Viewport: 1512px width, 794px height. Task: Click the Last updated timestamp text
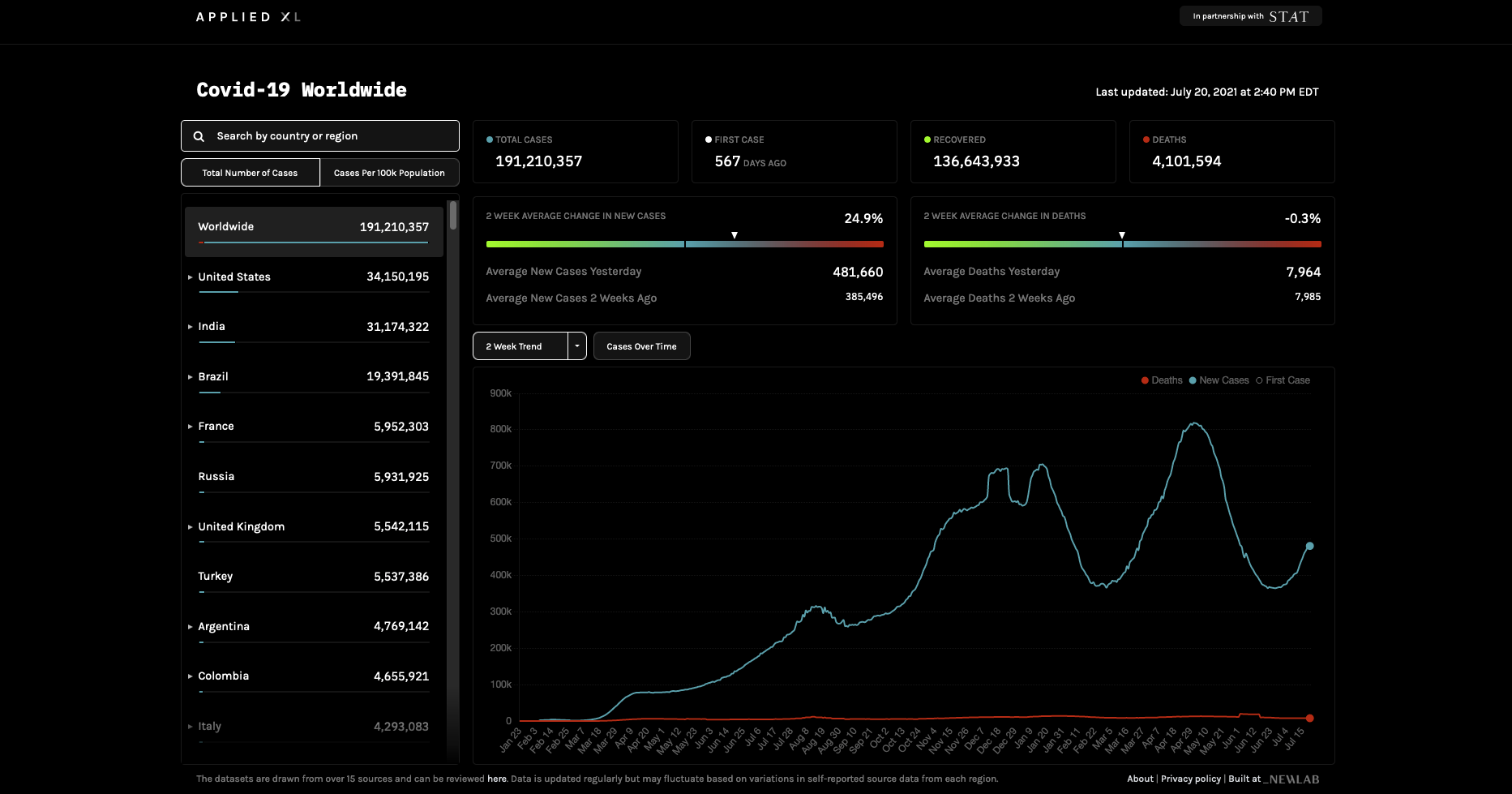tap(1207, 92)
